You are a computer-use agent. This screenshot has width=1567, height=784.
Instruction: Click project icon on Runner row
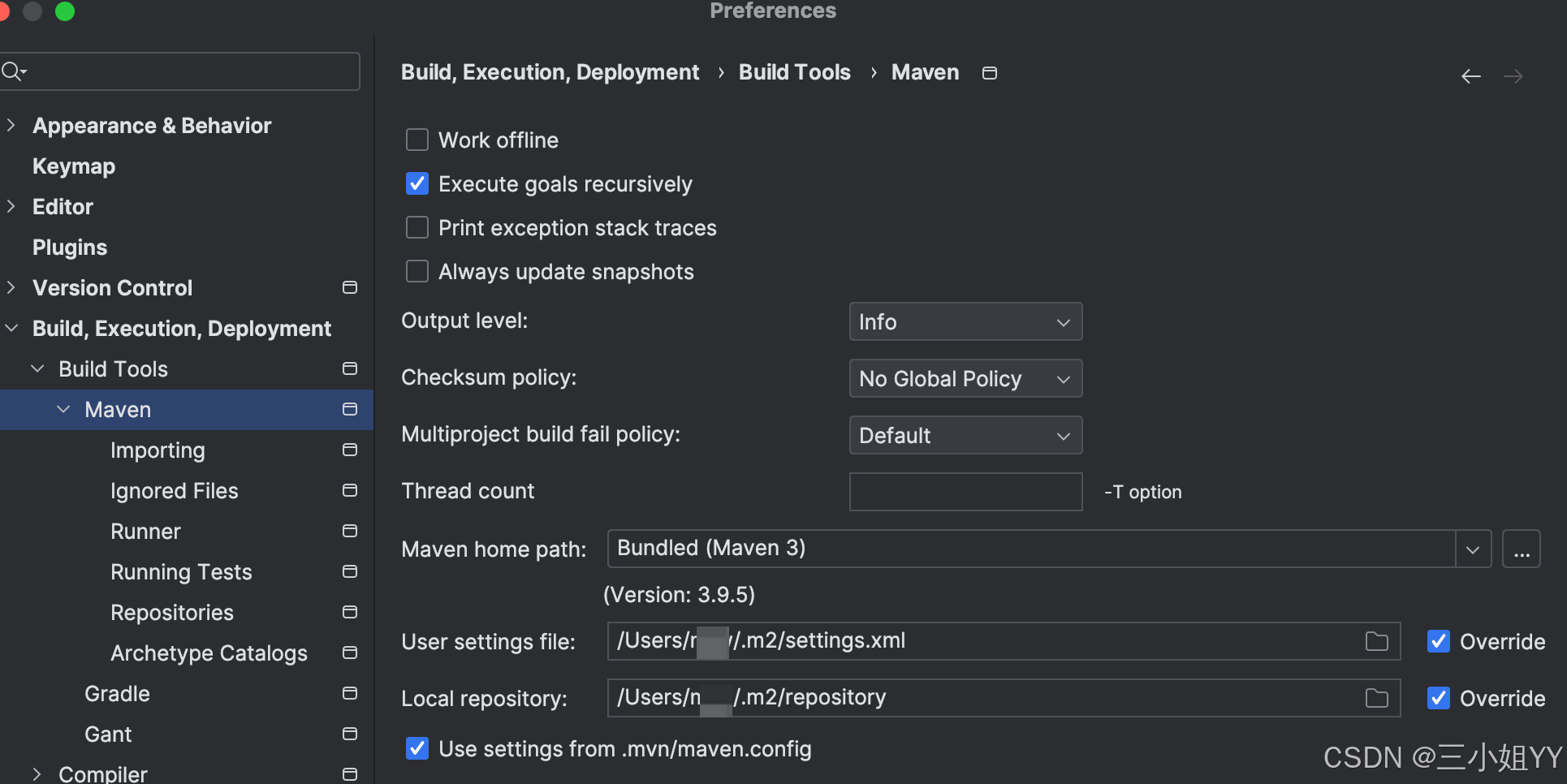[350, 531]
